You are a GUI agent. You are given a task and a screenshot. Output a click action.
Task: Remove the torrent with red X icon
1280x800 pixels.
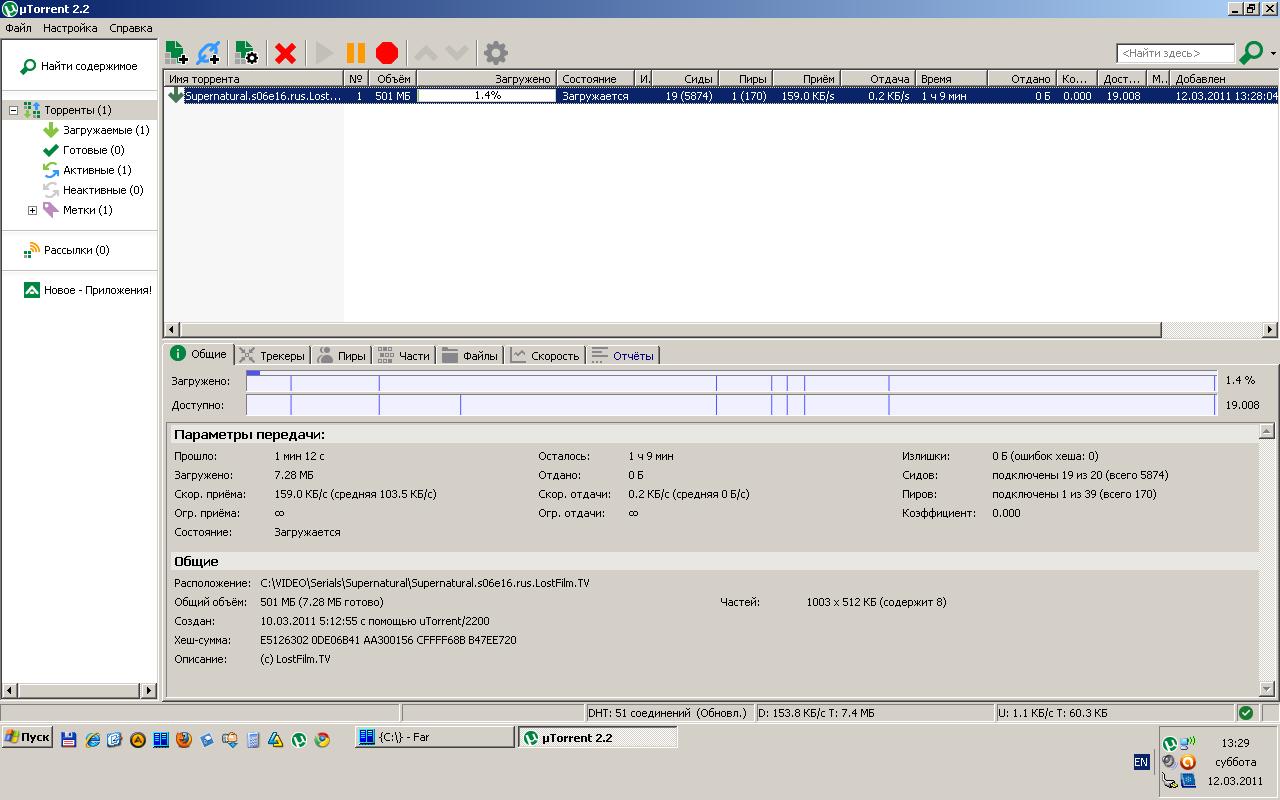(x=285, y=52)
